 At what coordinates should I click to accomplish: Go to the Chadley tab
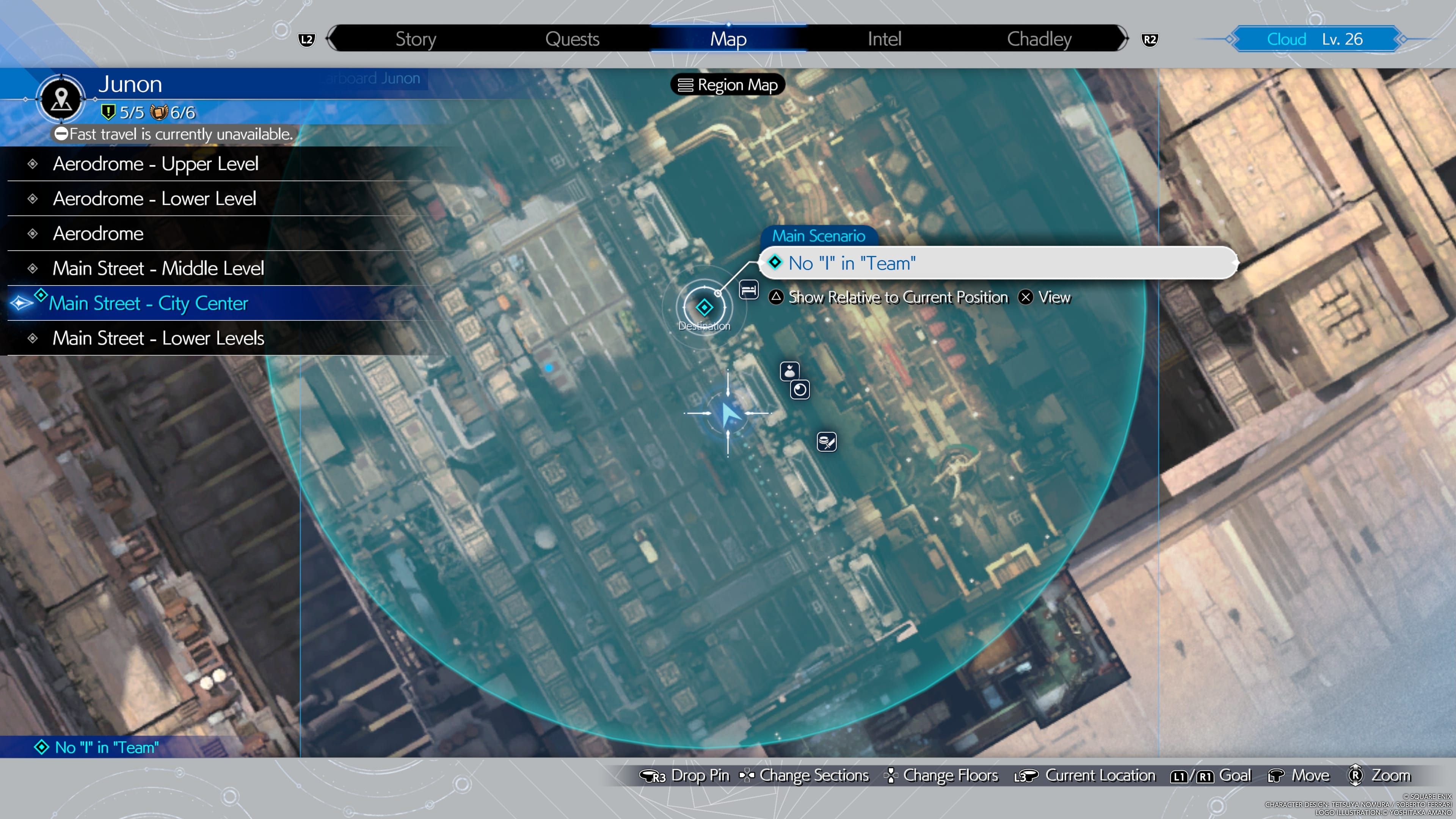(x=1039, y=39)
